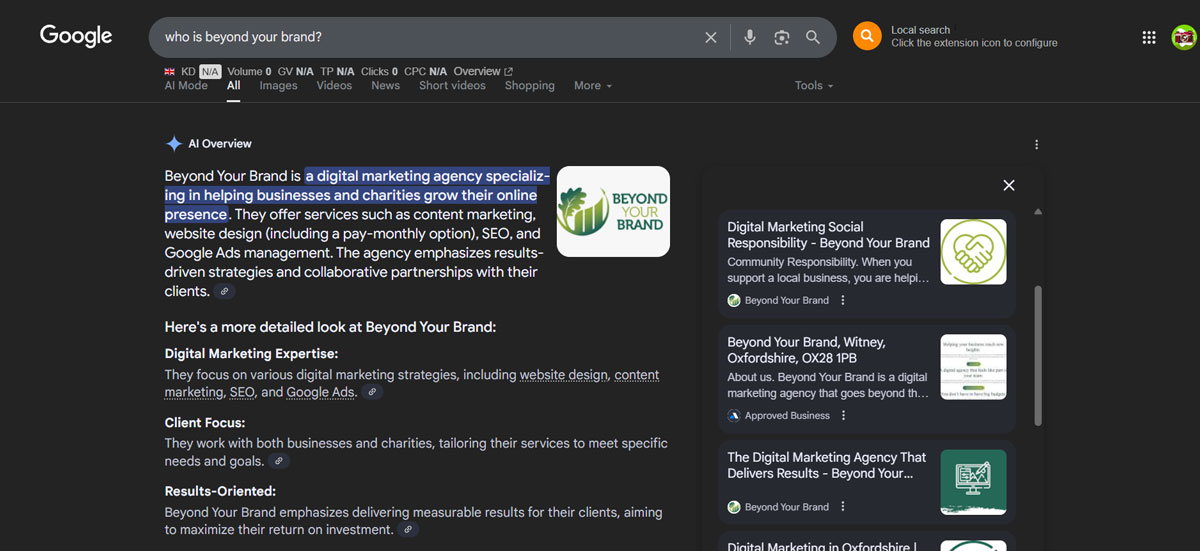
Task: Click the UK flag country icon
Action: coord(170,71)
